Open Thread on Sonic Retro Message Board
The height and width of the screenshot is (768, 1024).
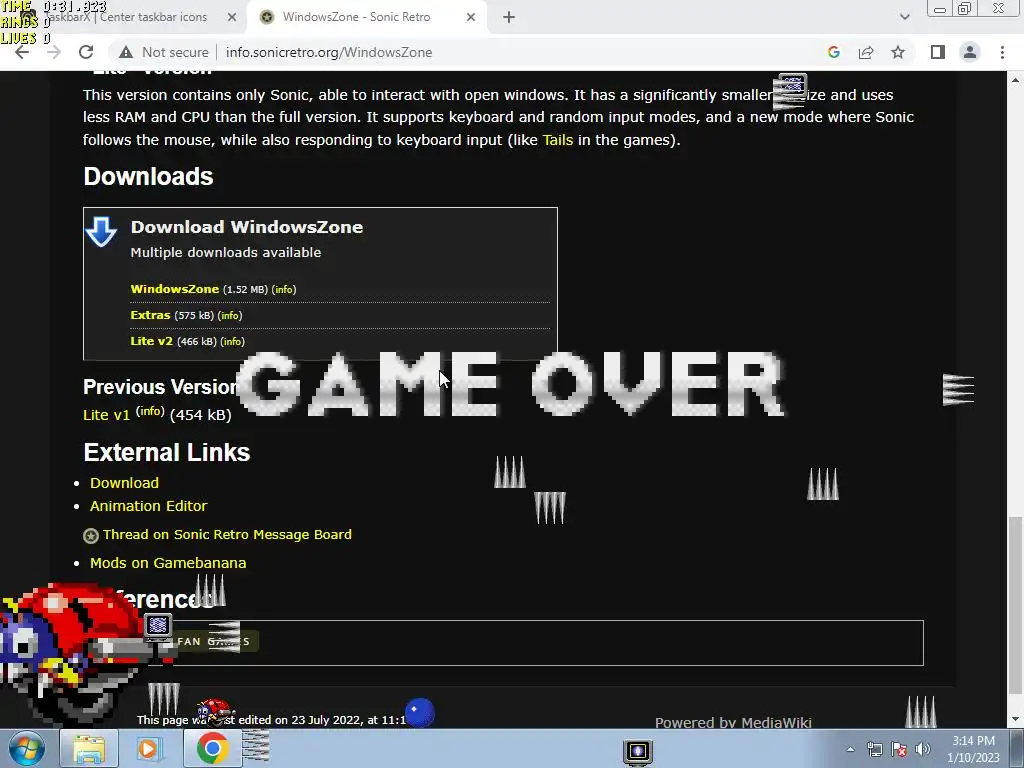[227, 534]
